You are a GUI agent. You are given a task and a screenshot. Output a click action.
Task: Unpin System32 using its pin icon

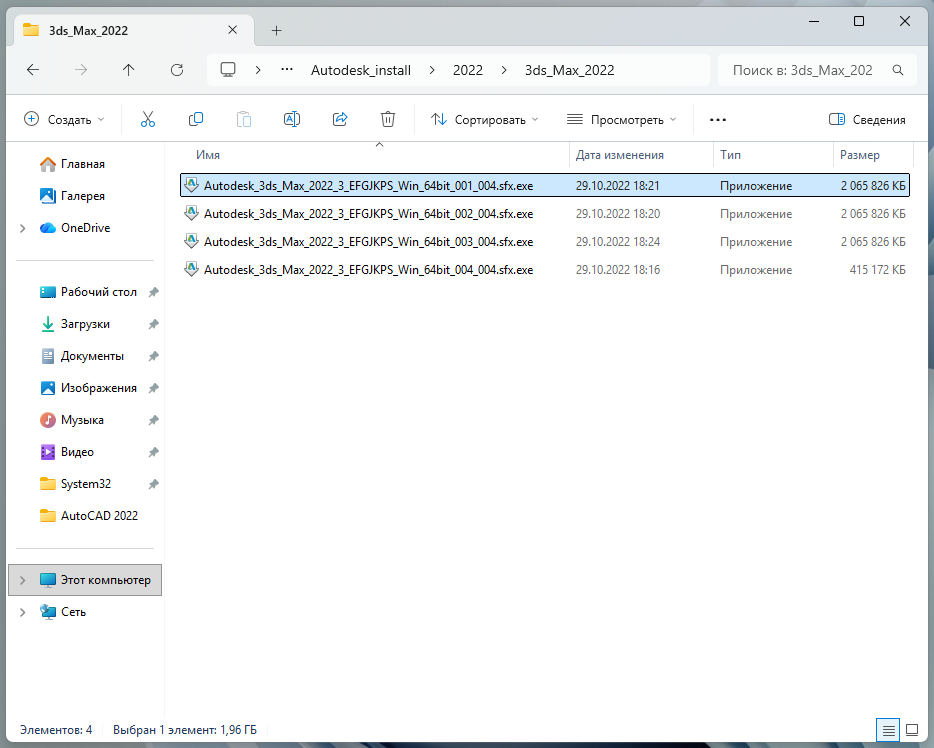(x=154, y=484)
